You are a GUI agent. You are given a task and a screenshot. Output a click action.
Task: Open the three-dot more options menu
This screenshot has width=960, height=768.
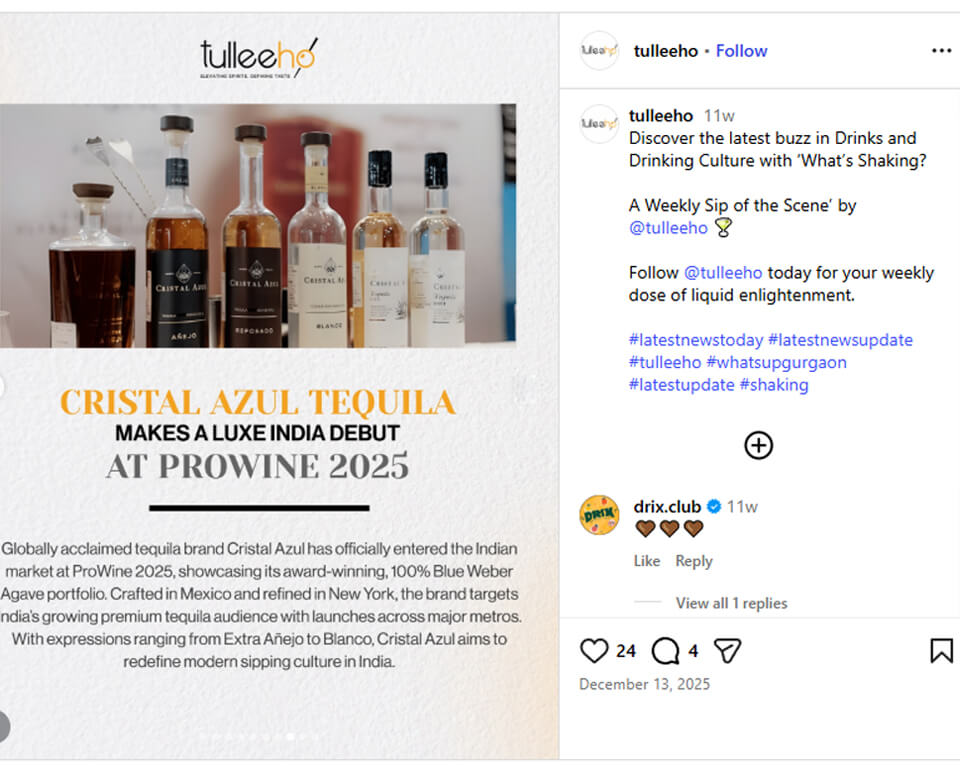(x=941, y=50)
